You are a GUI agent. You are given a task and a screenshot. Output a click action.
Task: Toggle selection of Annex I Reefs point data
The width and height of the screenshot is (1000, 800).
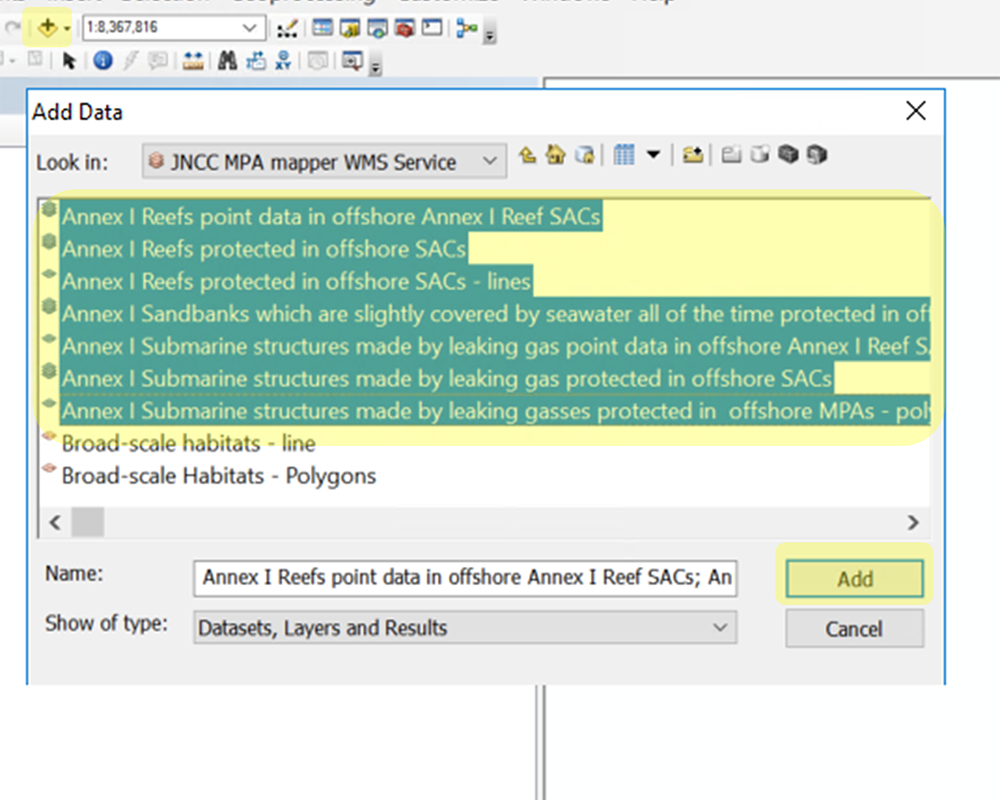(330, 216)
